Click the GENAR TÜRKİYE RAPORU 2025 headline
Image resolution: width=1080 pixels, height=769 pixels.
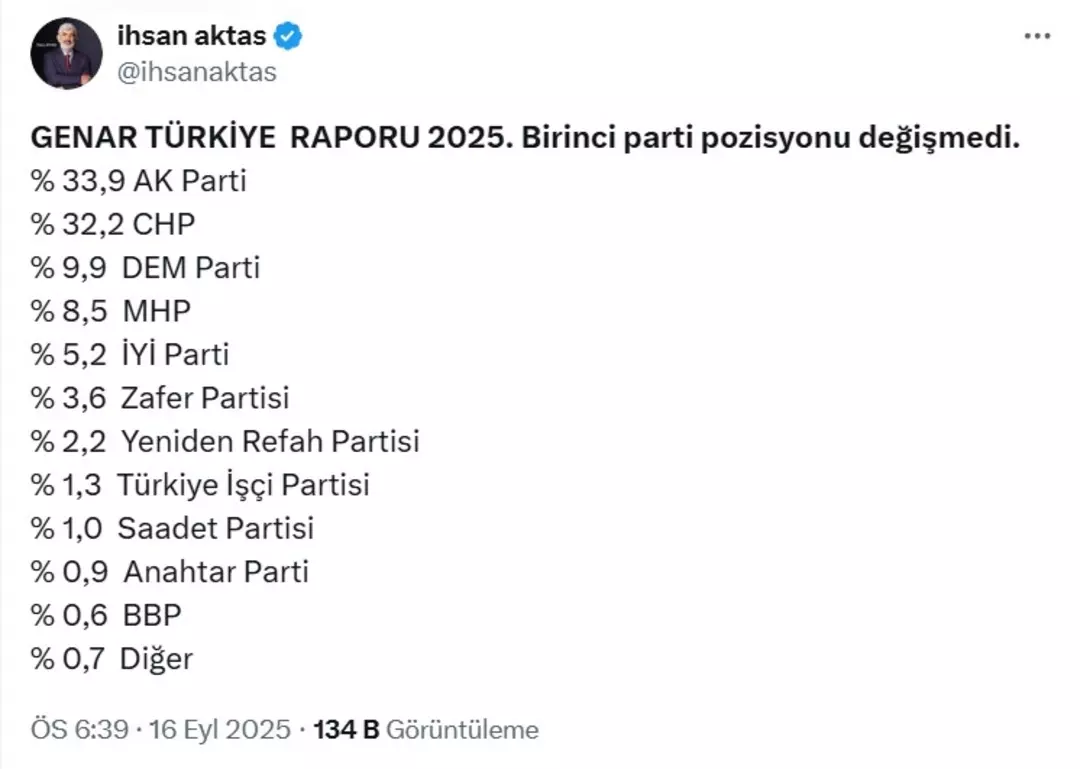[525, 138]
